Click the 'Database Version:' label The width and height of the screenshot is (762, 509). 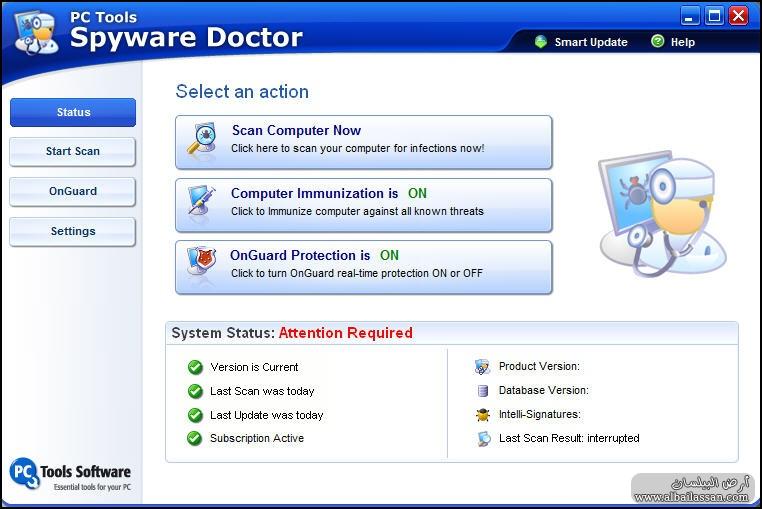pyautogui.click(x=543, y=390)
